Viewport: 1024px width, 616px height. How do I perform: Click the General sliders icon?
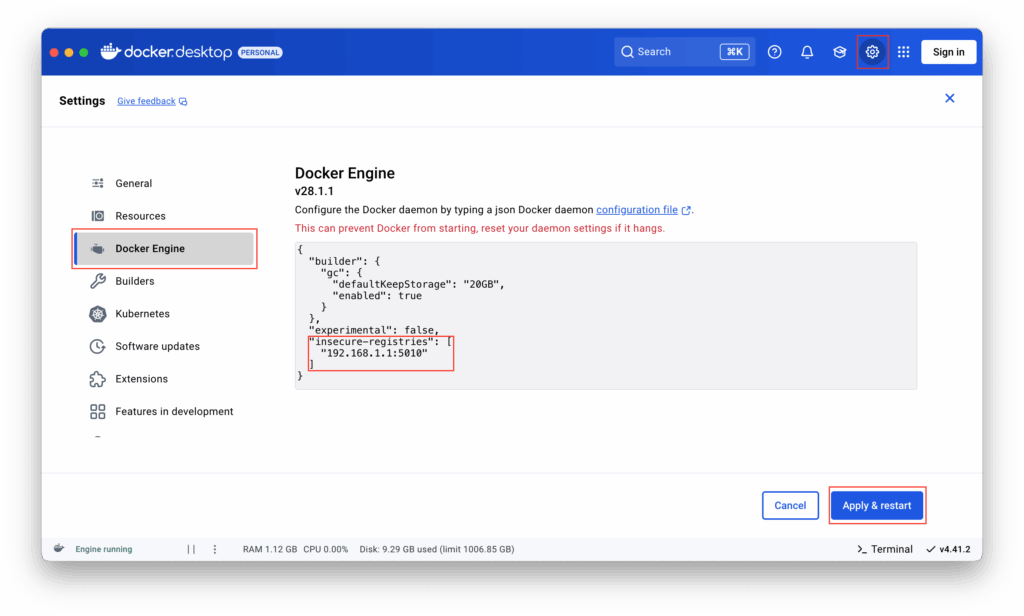97,183
